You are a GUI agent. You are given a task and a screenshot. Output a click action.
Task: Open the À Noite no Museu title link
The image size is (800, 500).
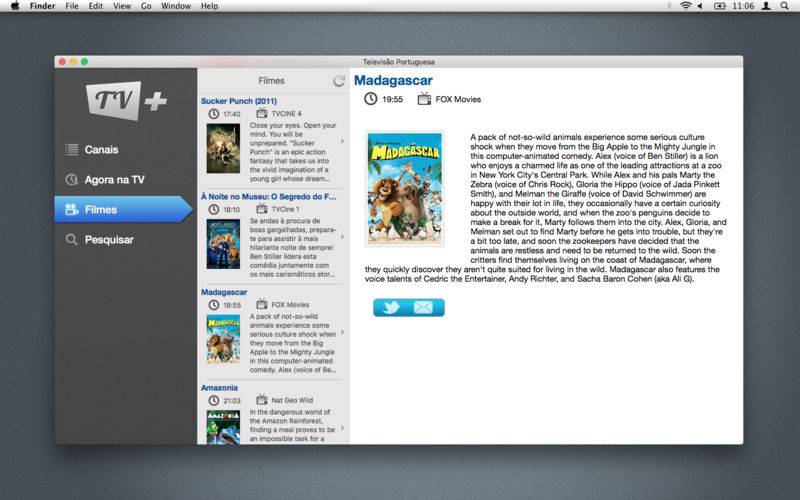[269, 196]
